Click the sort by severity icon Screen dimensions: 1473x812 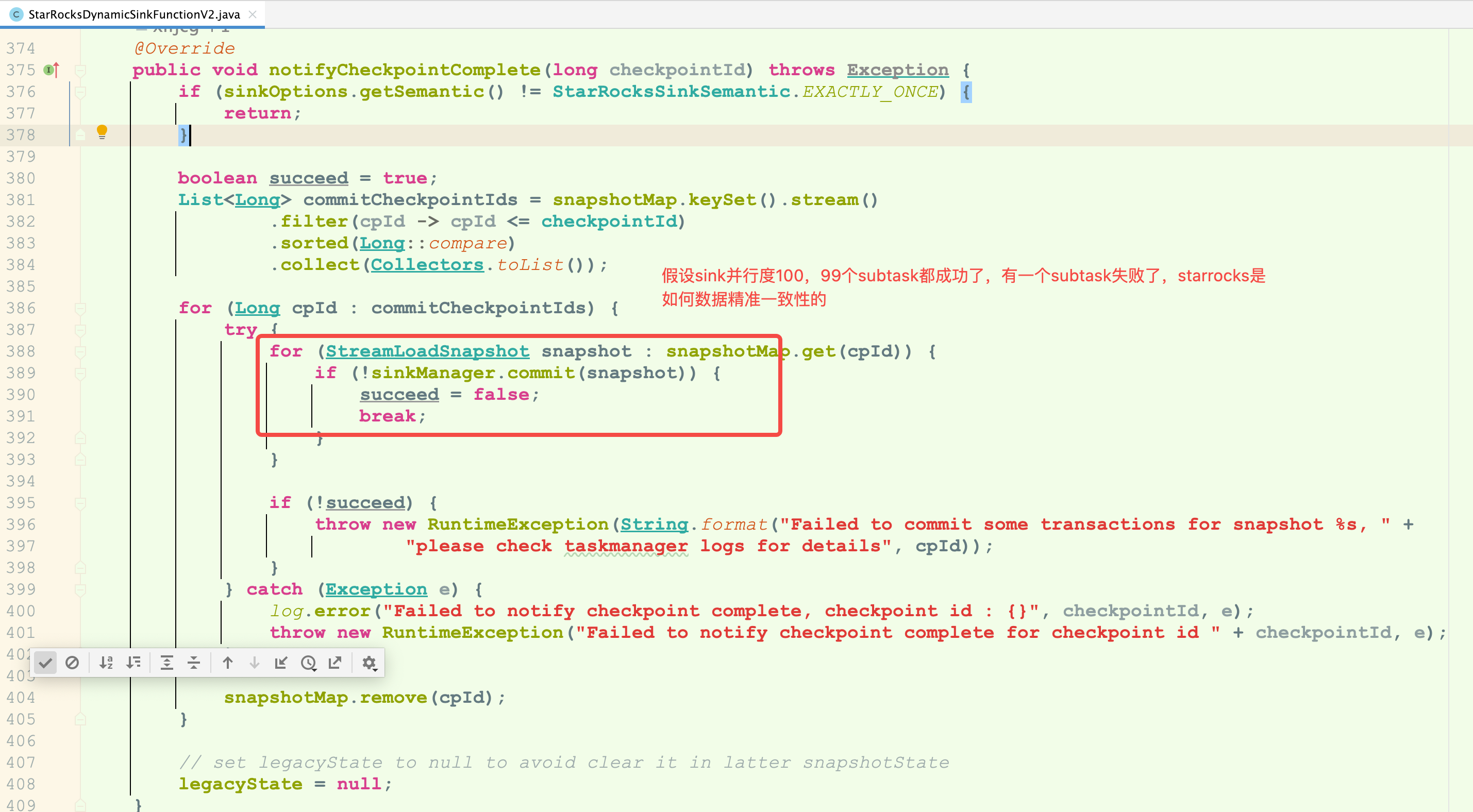click(x=134, y=663)
